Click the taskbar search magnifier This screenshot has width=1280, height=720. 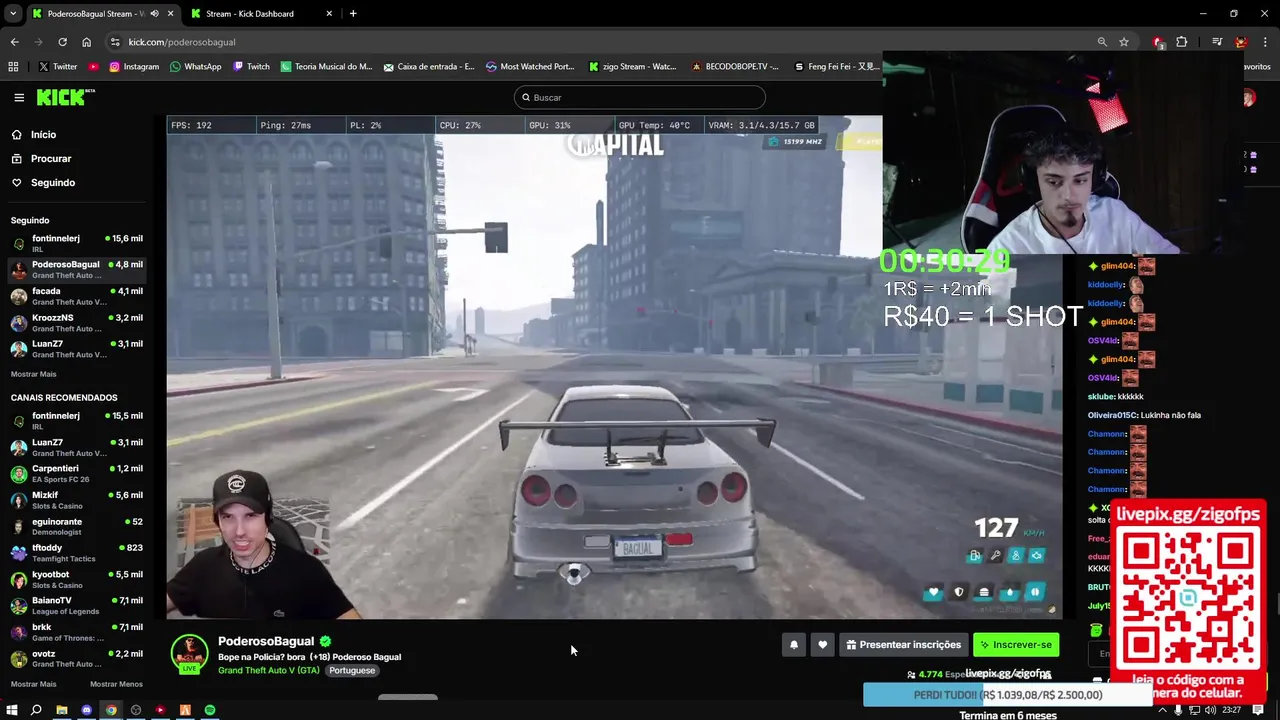pyautogui.click(x=36, y=710)
